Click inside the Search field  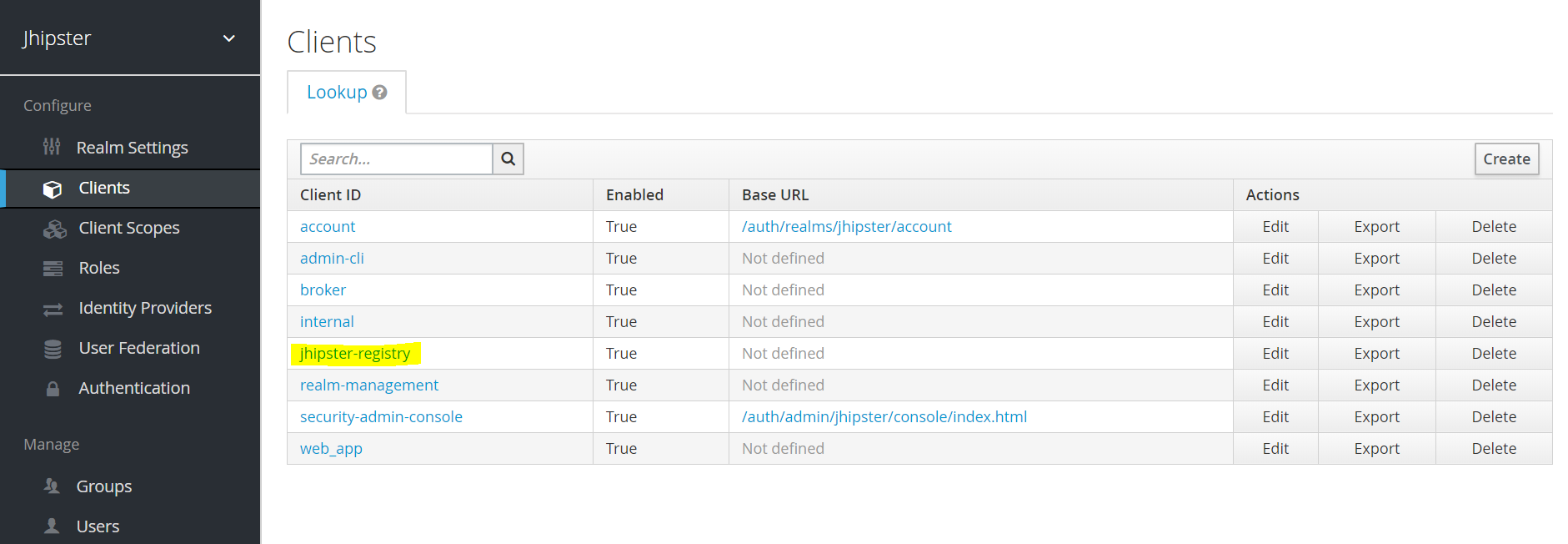pos(396,159)
